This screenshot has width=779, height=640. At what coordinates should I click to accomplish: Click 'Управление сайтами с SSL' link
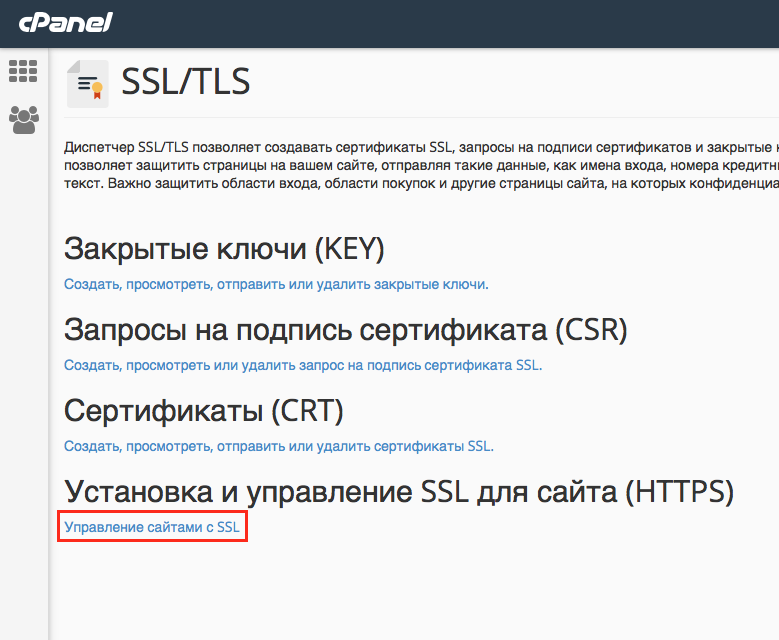pos(152,527)
